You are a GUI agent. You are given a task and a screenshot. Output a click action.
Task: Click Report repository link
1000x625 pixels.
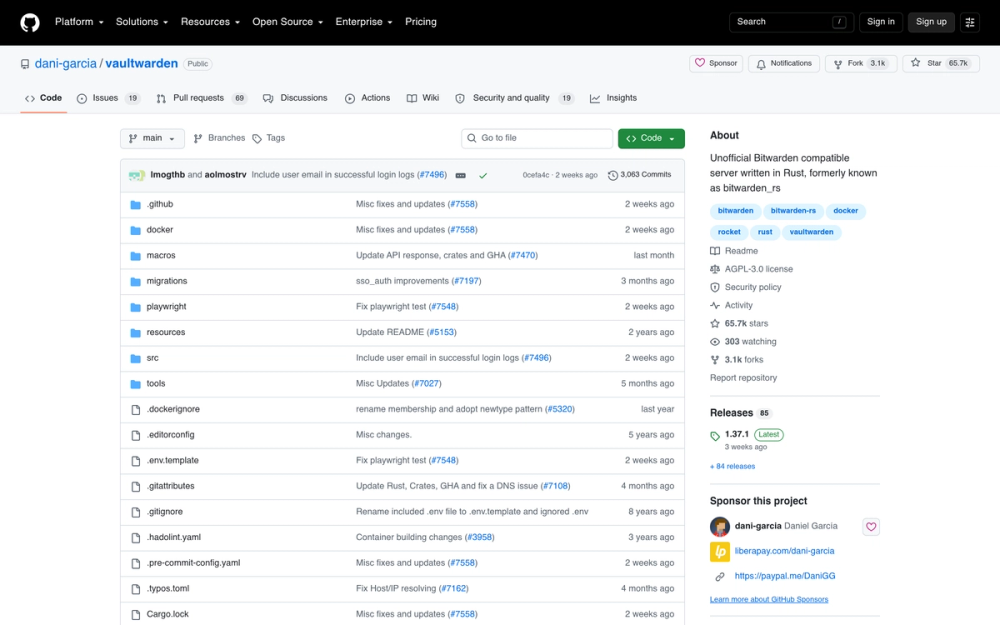[x=743, y=378]
